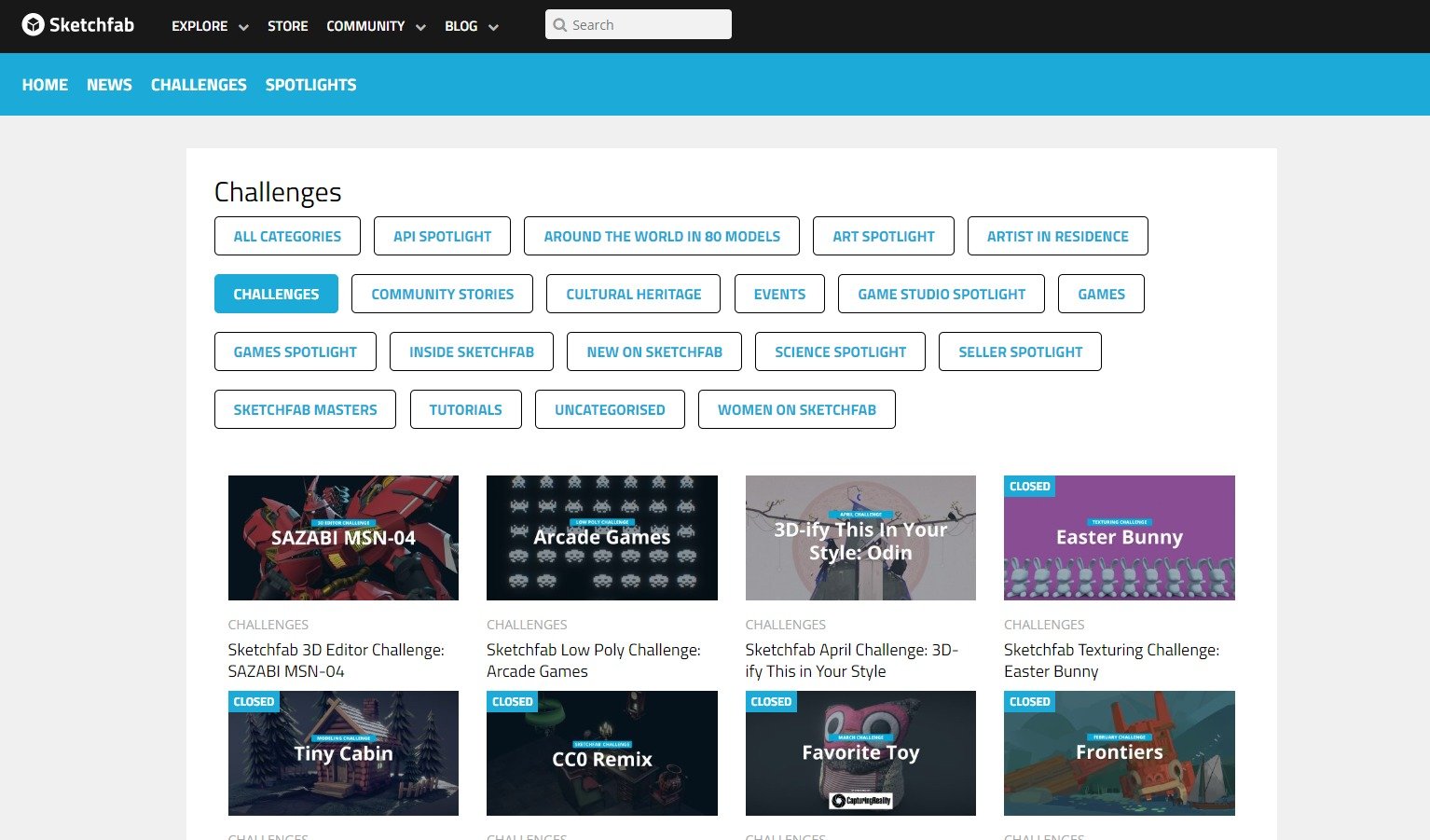Click the CLOSED badge on Favorite Toy

771,701
